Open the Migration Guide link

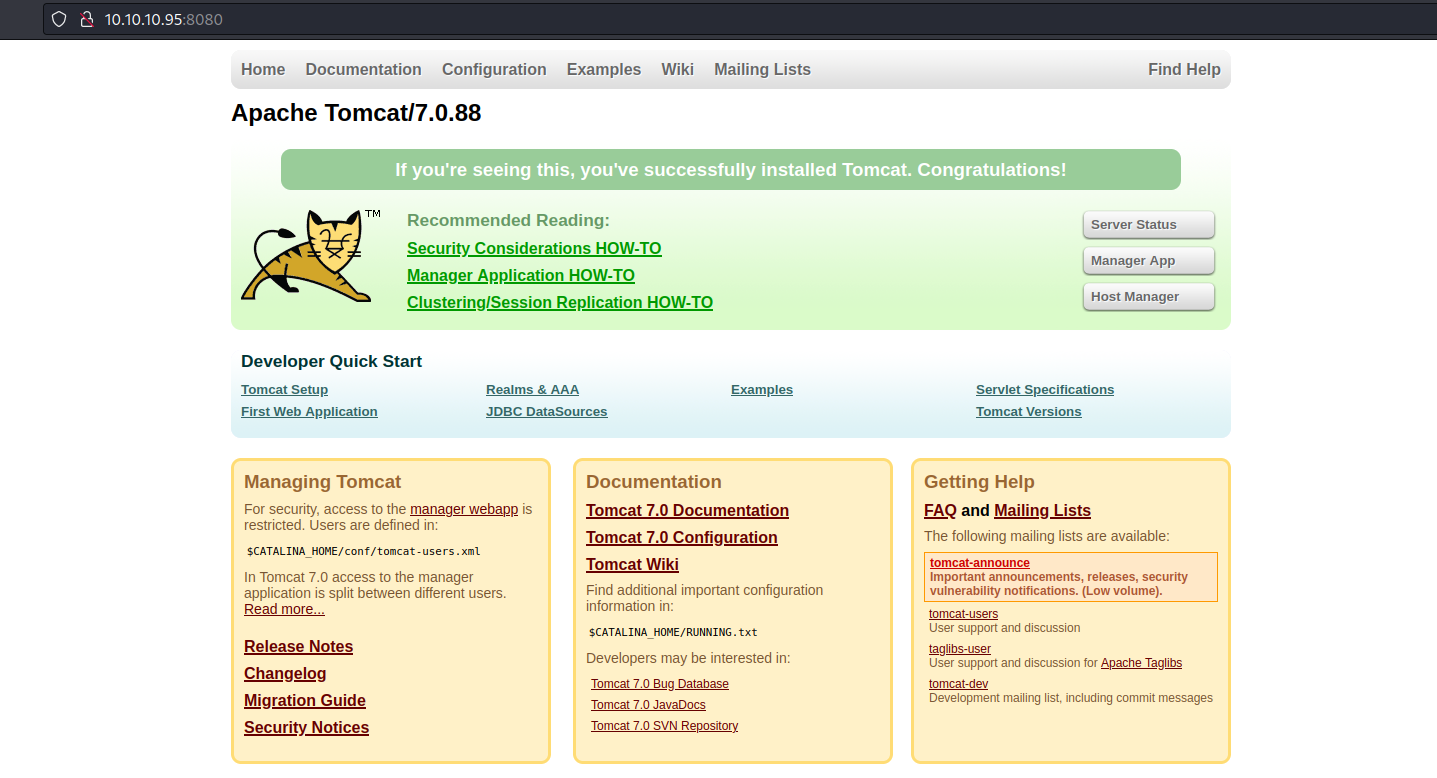pyautogui.click(x=305, y=700)
